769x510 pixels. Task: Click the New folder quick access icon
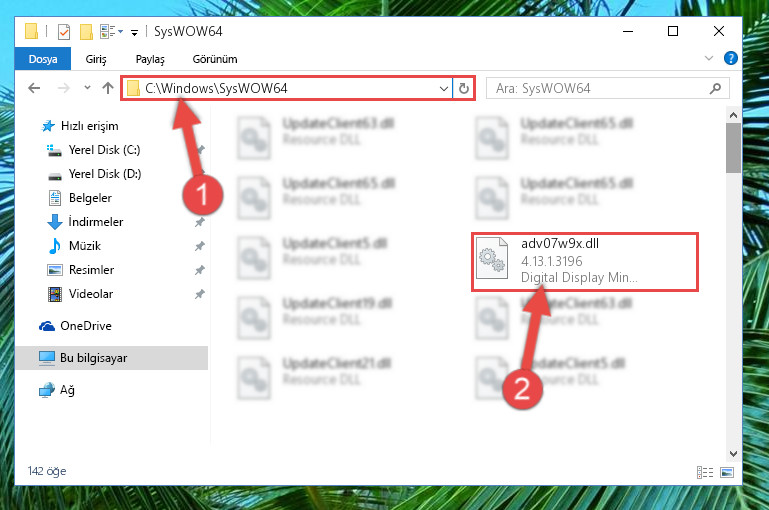86,32
